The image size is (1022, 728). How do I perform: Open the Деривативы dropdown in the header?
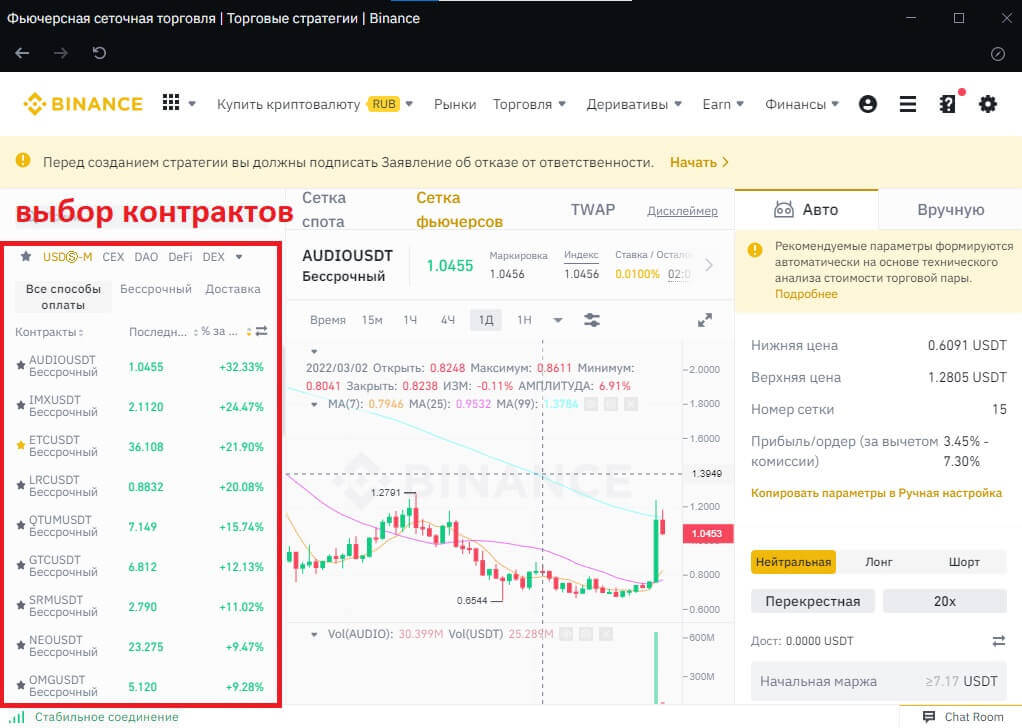634,104
